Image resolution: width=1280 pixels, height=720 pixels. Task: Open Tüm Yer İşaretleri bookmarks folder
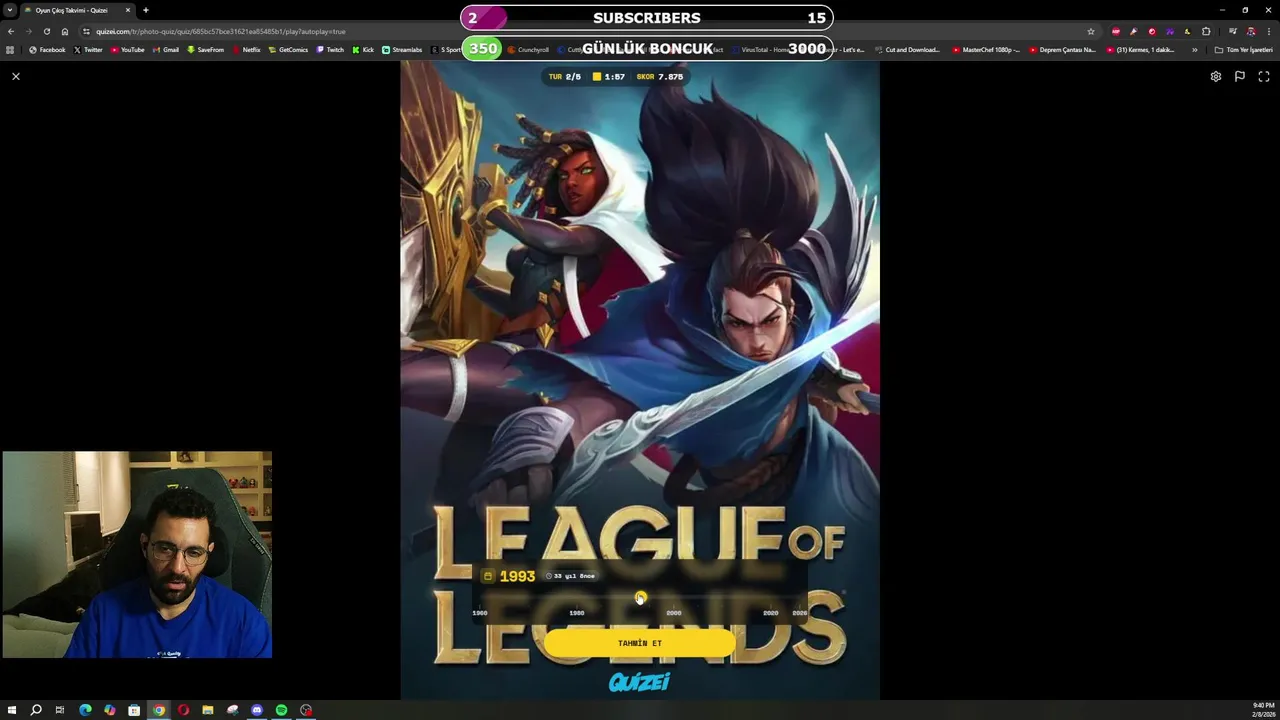click(x=1243, y=50)
